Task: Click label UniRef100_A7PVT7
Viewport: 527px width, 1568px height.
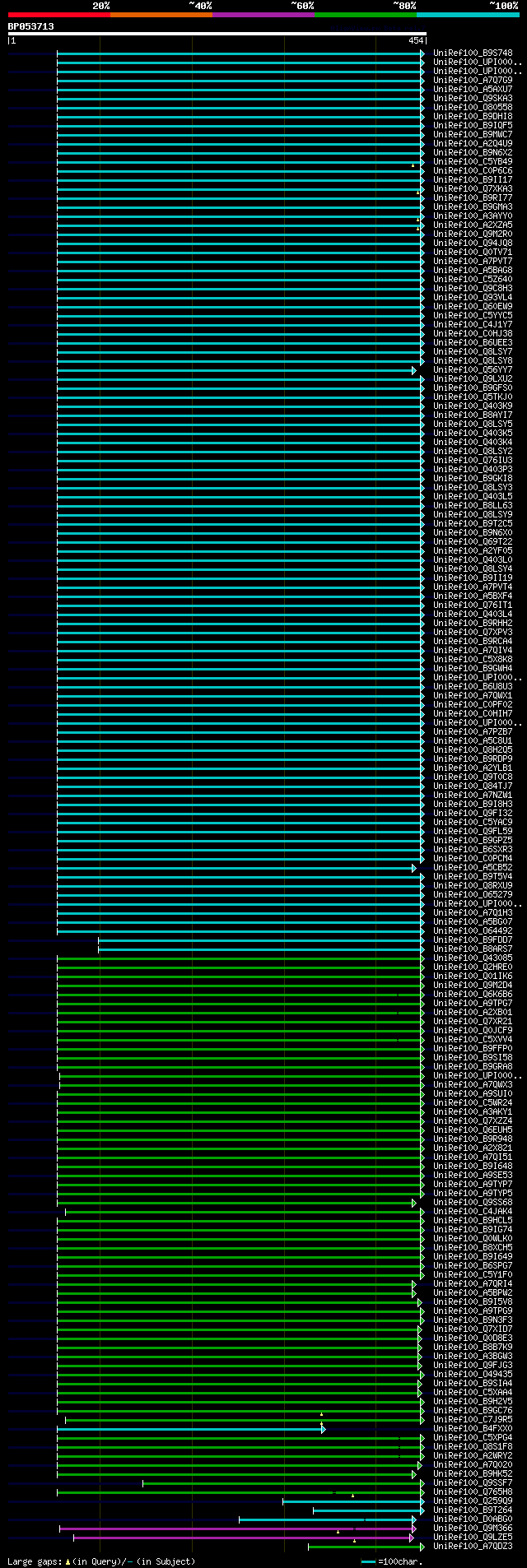Action: click(473, 261)
